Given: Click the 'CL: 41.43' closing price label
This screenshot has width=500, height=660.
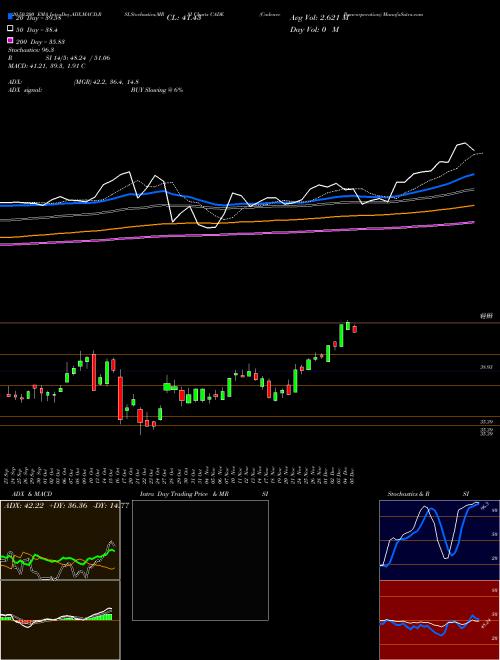Looking at the screenshot, I should coord(184,18).
